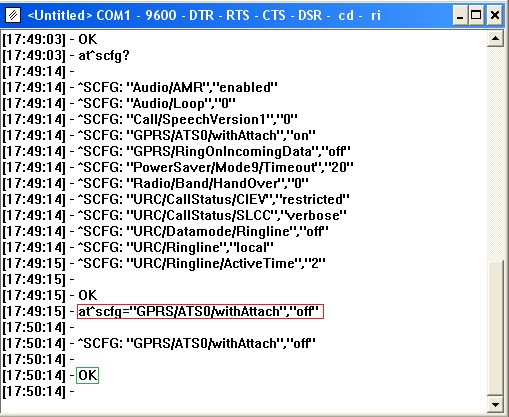Click the green-boxed OK response
This screenshot has width=509, height=417.
point(88,375)
